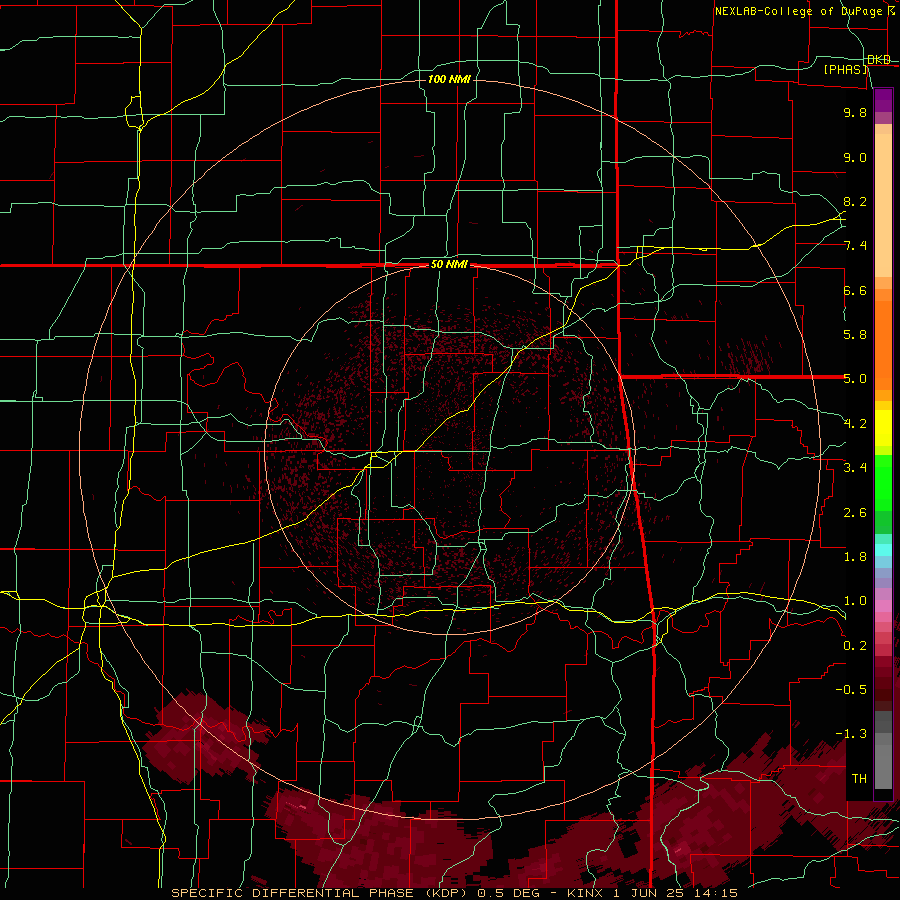Pick the pink swatch on the color bar
Image resolution: width=900 pixels, height=900 pixels.
[883, 606]
